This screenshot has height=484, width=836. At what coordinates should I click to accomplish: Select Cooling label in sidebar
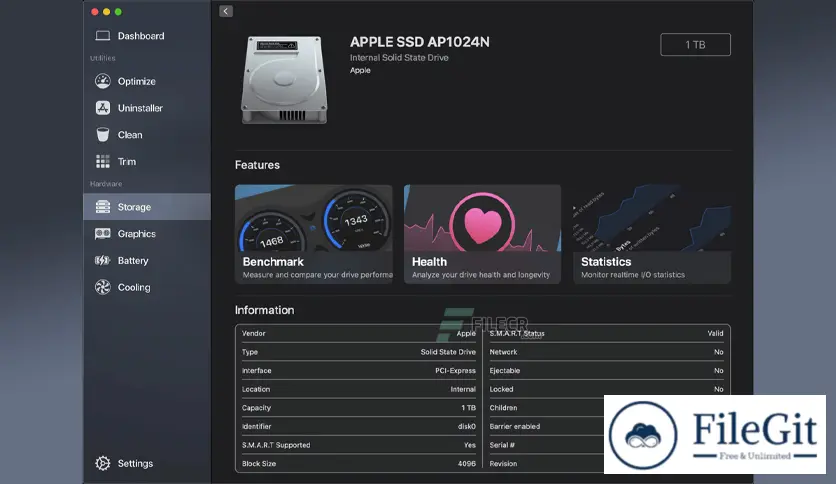tap(134, 287)
